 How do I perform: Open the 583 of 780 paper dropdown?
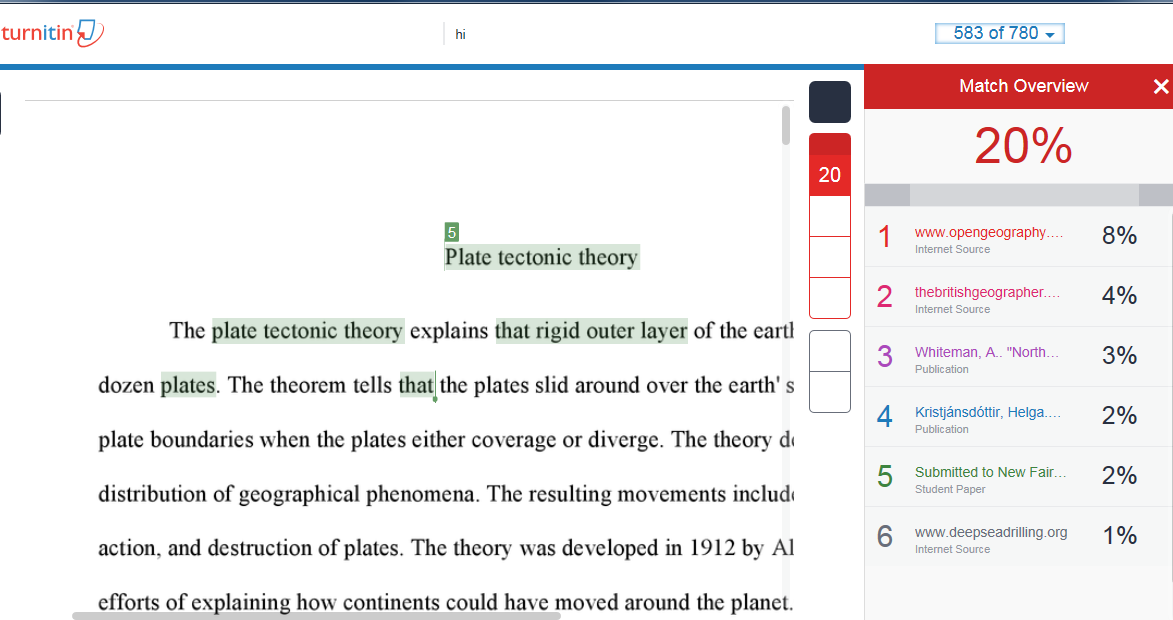click(x=999, y=34)
